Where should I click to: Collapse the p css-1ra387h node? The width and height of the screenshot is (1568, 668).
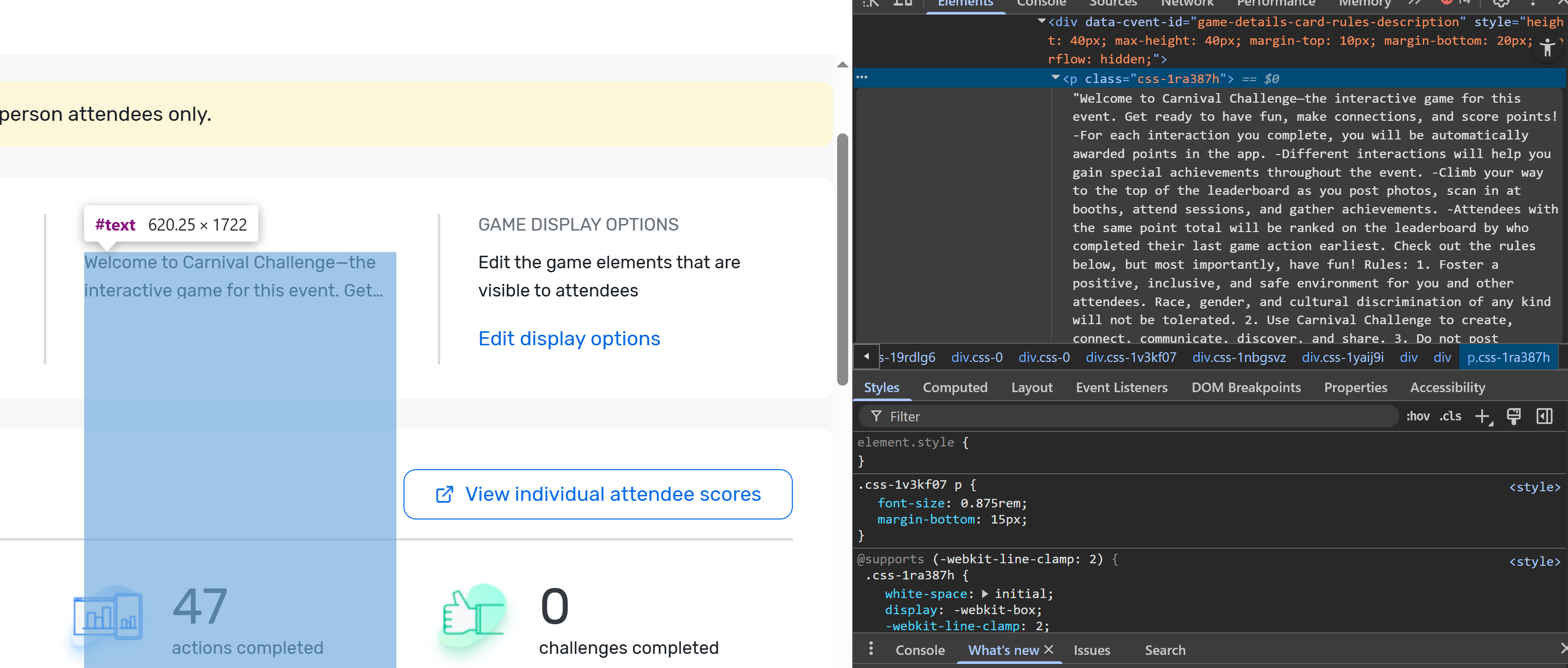(1055, 77)
